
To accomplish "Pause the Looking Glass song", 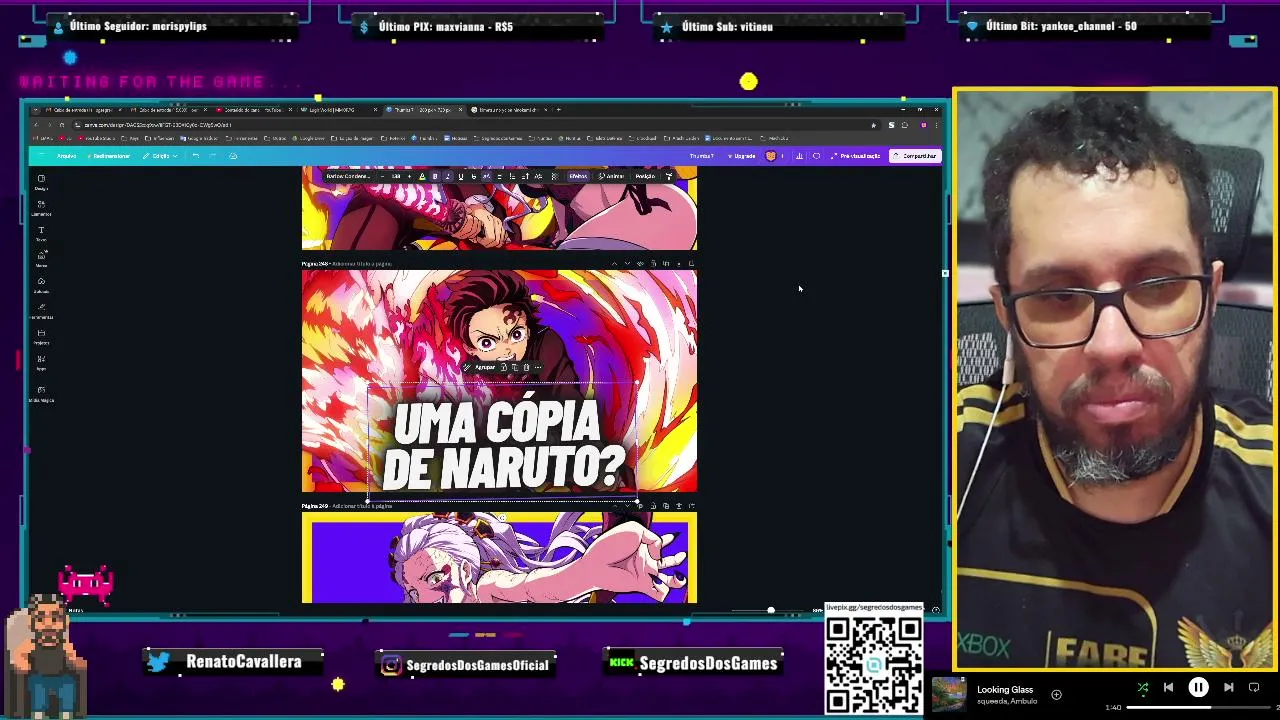I will (1198, 687).
